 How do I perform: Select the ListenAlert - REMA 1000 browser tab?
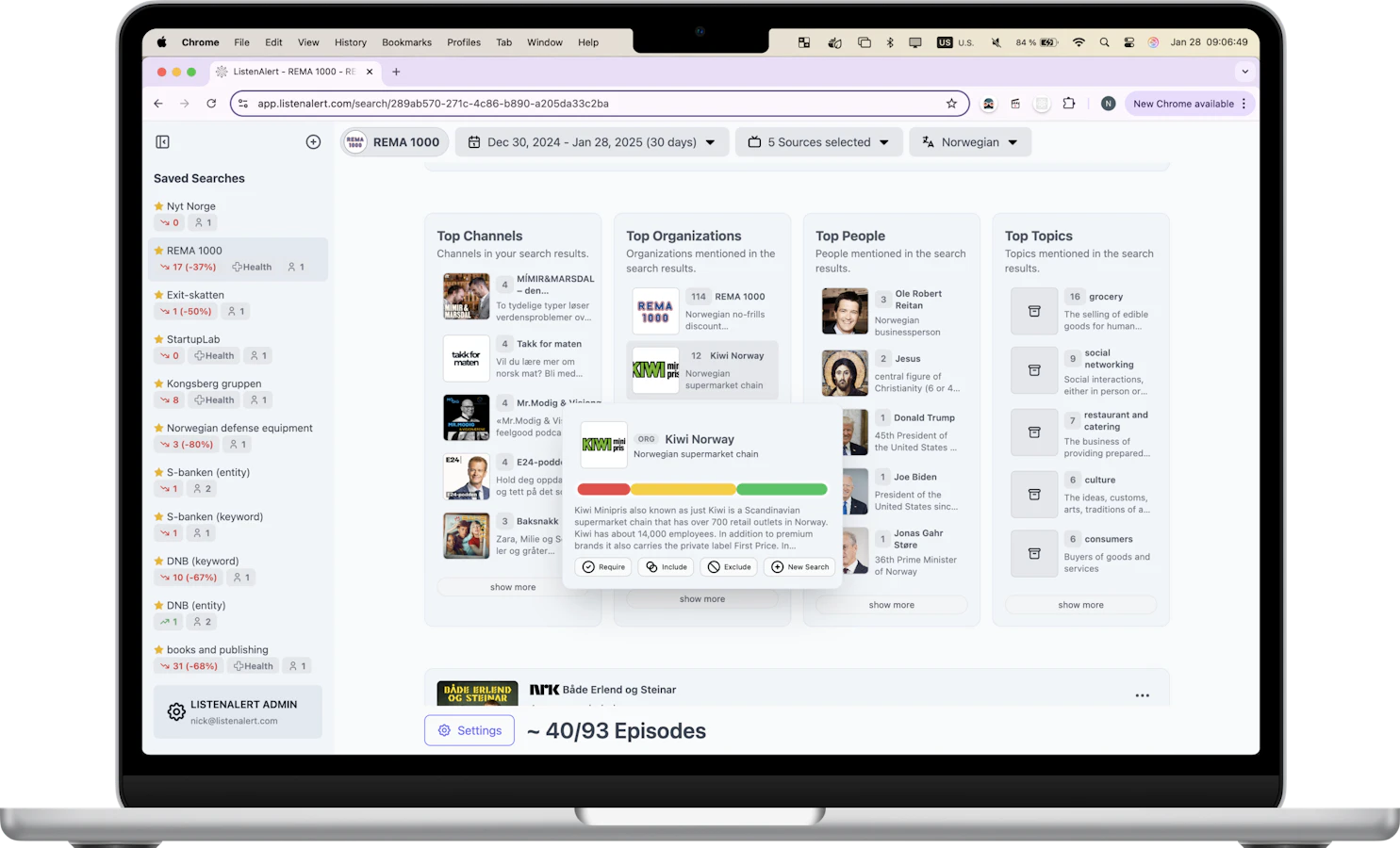click(x=293, y=72)
